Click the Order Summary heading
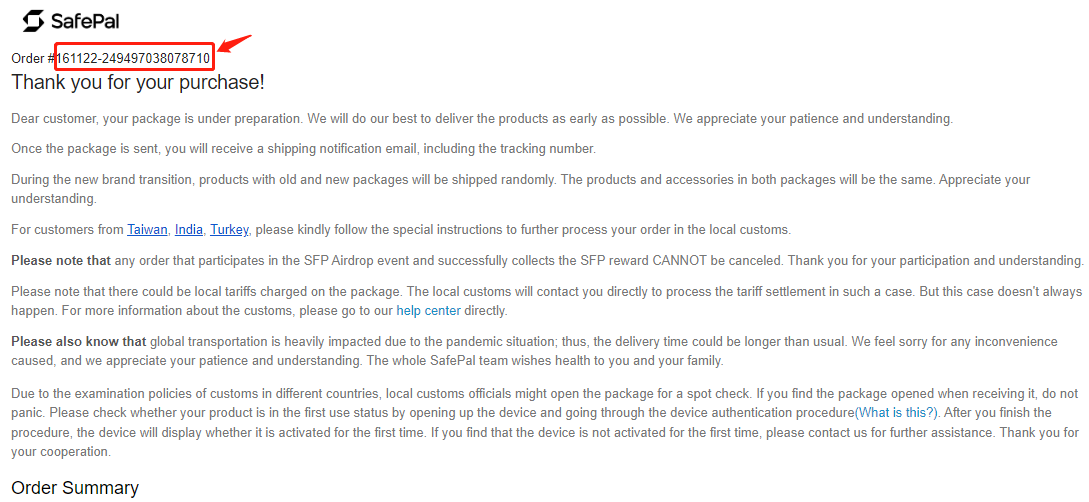The height and width of the screenshot is (502, 1089). pyautogui.click(x=75, y=488)
